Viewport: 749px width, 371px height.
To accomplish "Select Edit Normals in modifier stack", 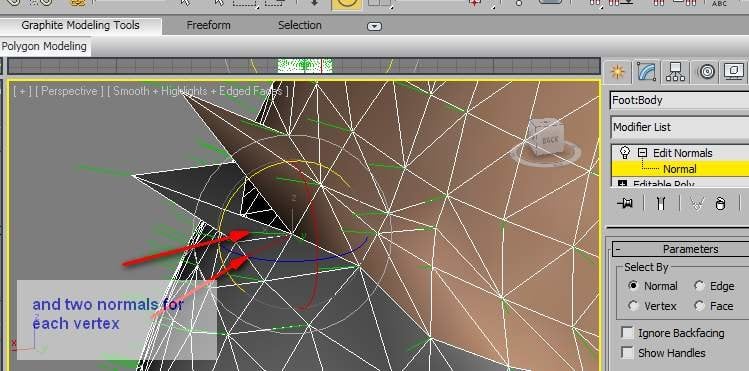I will 682,153.
